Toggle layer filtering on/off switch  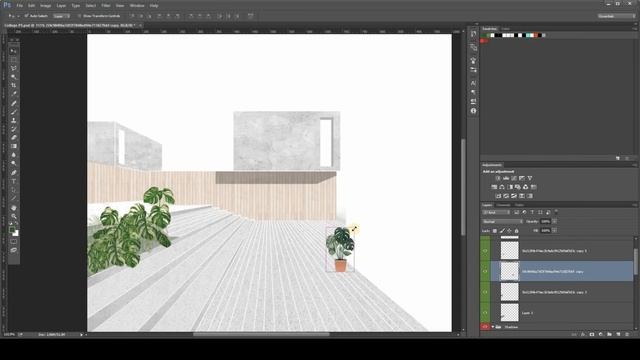coord(556,212)
